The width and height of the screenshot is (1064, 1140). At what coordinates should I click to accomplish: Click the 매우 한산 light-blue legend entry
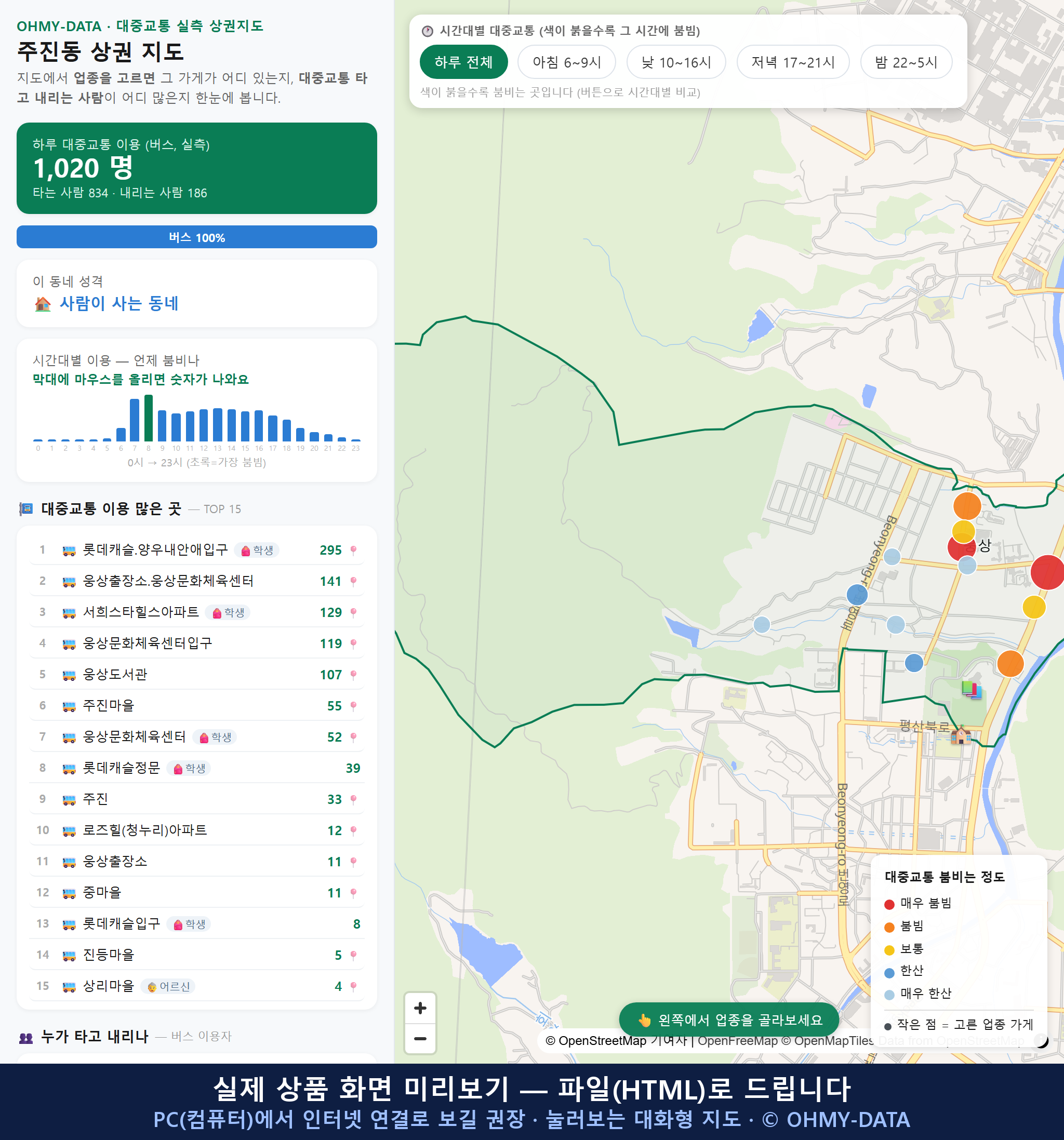click(917, 994)
